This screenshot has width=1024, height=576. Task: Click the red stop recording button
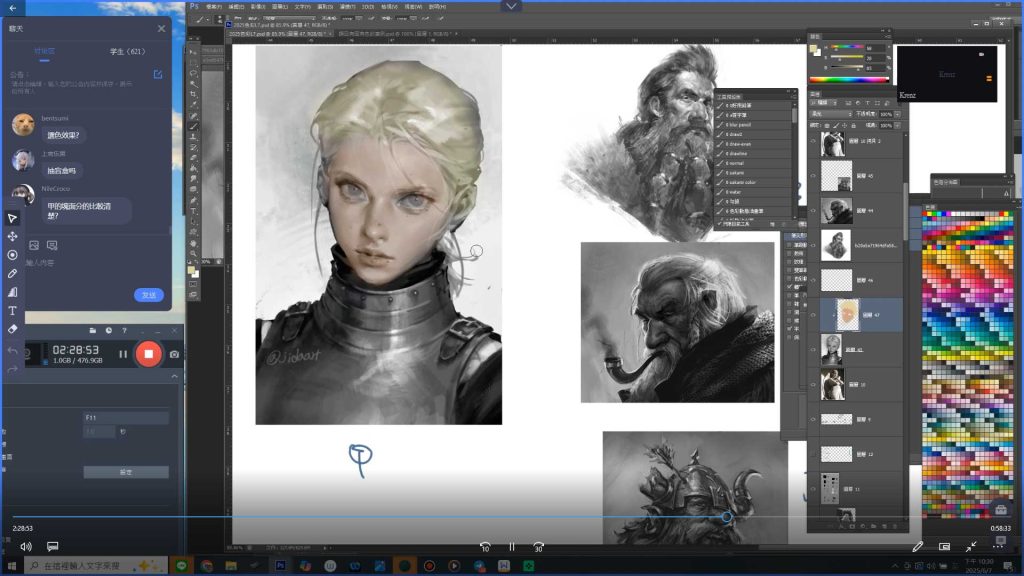tap(148, 353)
